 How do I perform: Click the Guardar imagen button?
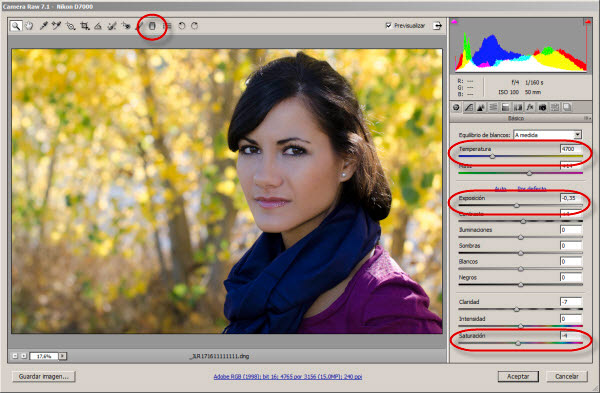coord(44,377)
